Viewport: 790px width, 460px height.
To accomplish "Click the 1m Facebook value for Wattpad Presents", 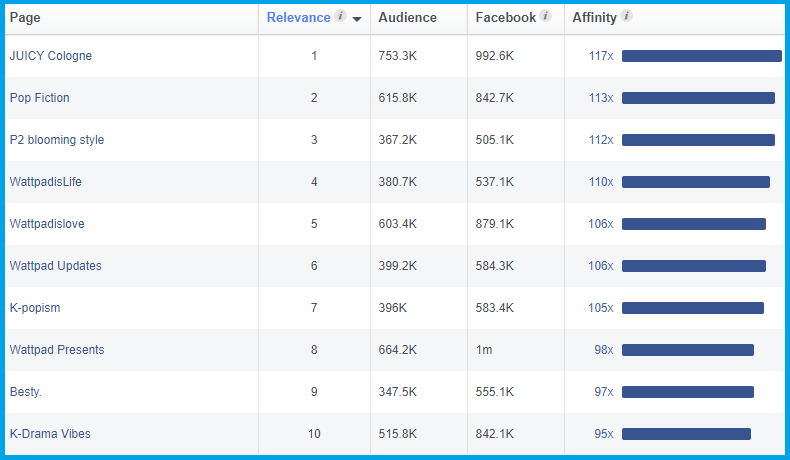I will pos(483,350).
